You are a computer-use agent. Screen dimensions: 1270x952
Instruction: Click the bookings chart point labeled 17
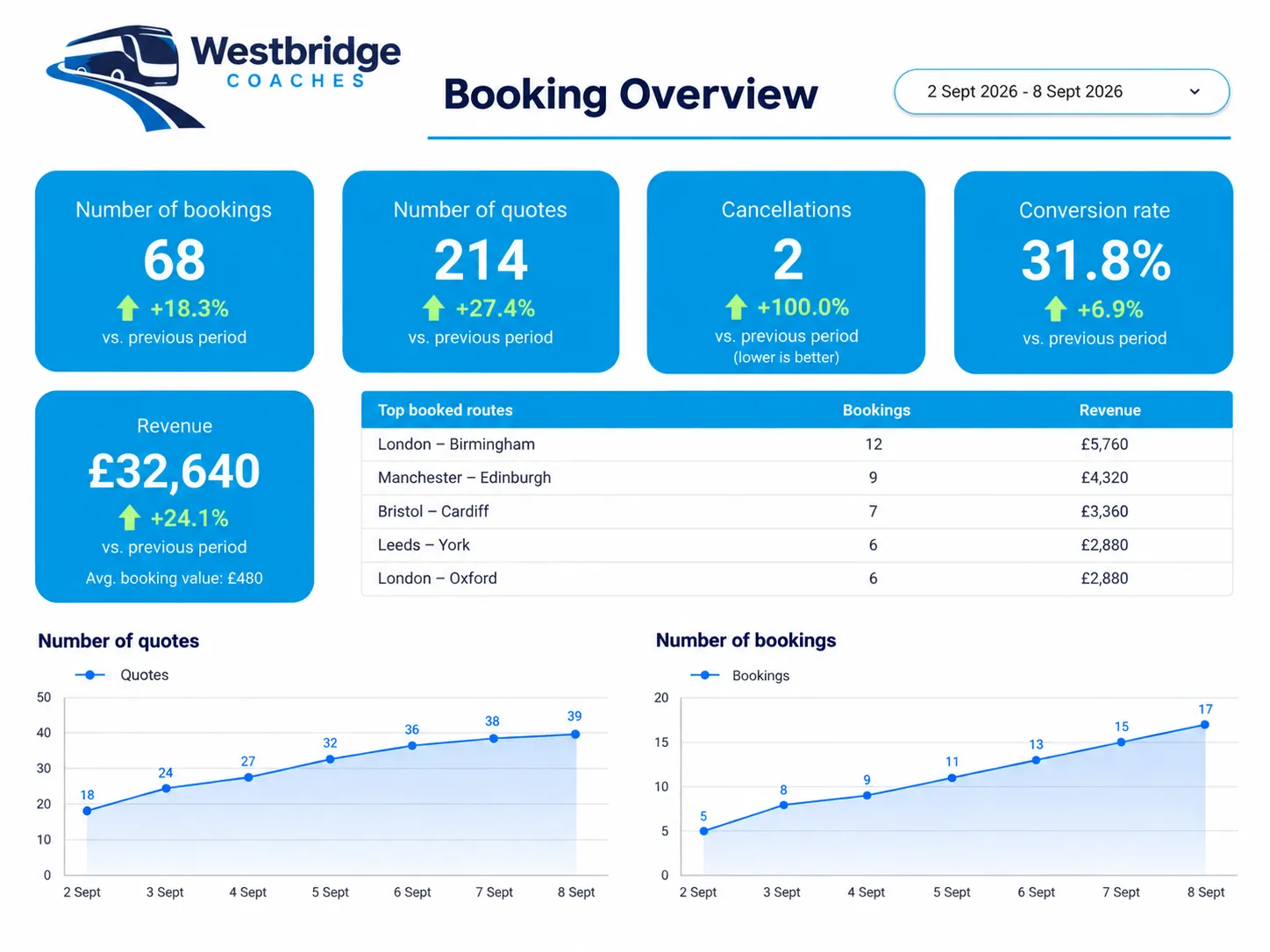click(1205, 725)
